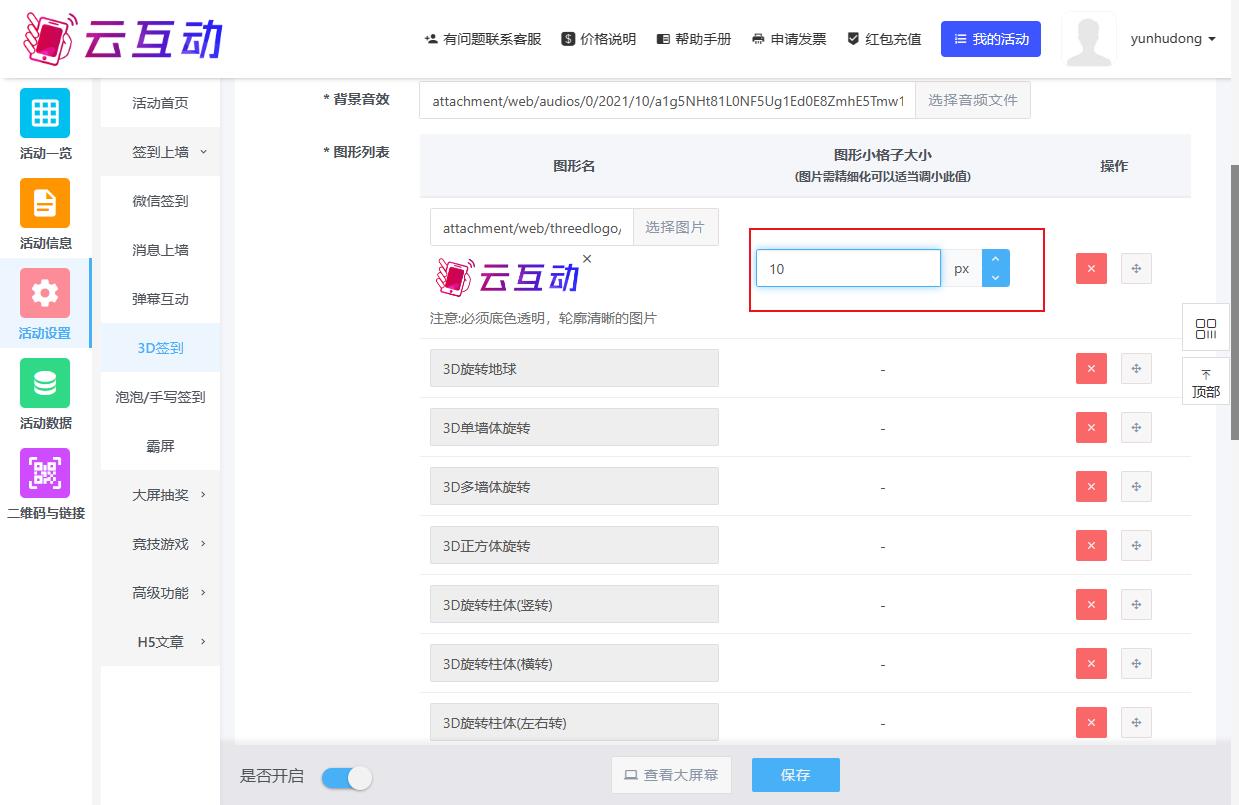Open the 二维码与链接 QR icon
This screenshot has height=805, width=1239.
coord(45,473)
